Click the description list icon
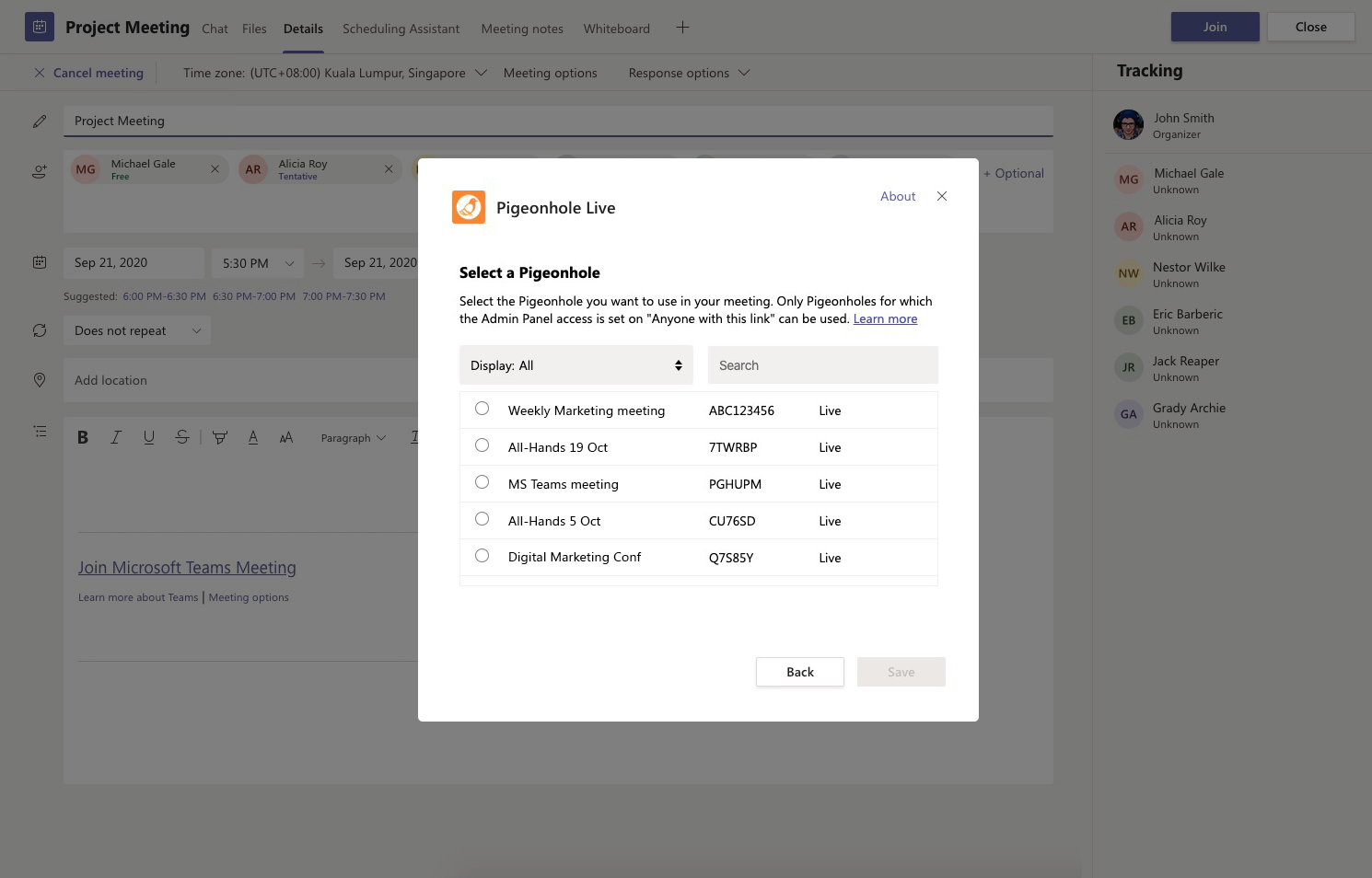This screenshot has height=878, width=1372. (40, 431)
